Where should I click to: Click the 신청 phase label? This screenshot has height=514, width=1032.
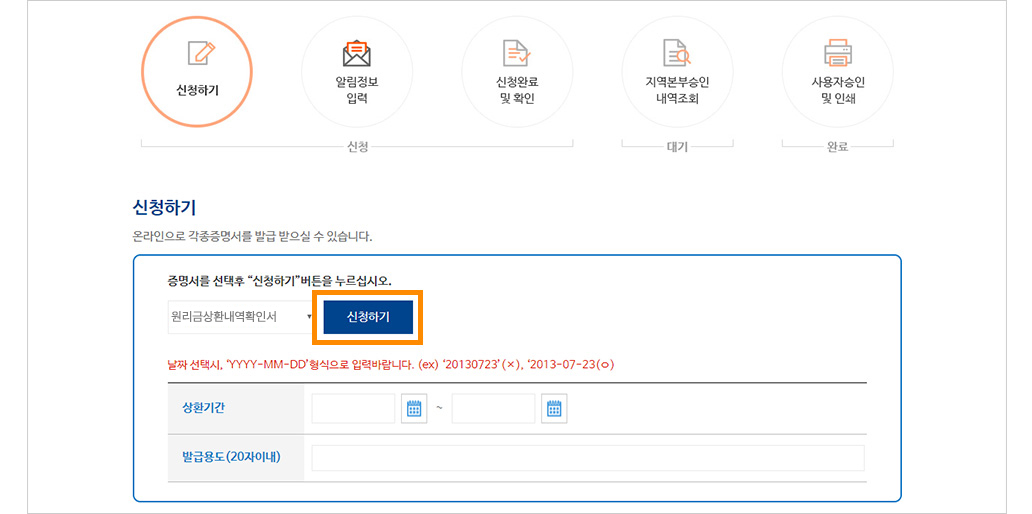(x=357, y=147)
